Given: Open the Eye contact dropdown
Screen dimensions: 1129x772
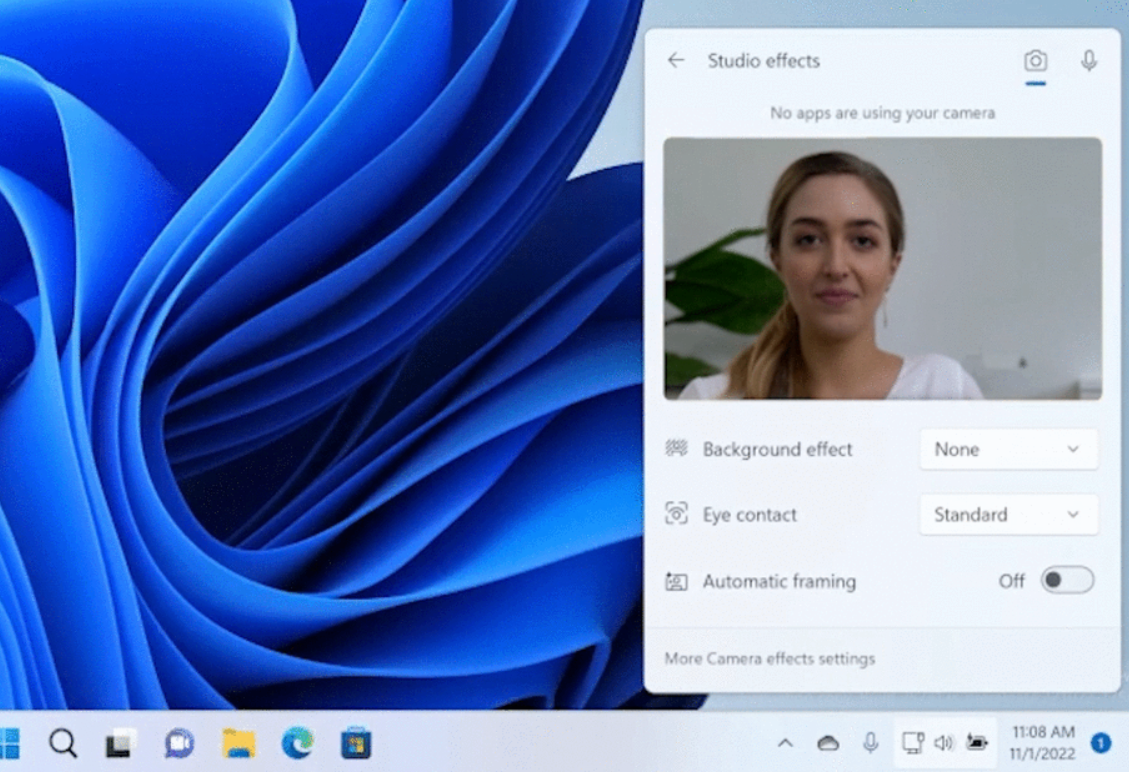Looking at the screenshot, I should [x=1008, y=515].
